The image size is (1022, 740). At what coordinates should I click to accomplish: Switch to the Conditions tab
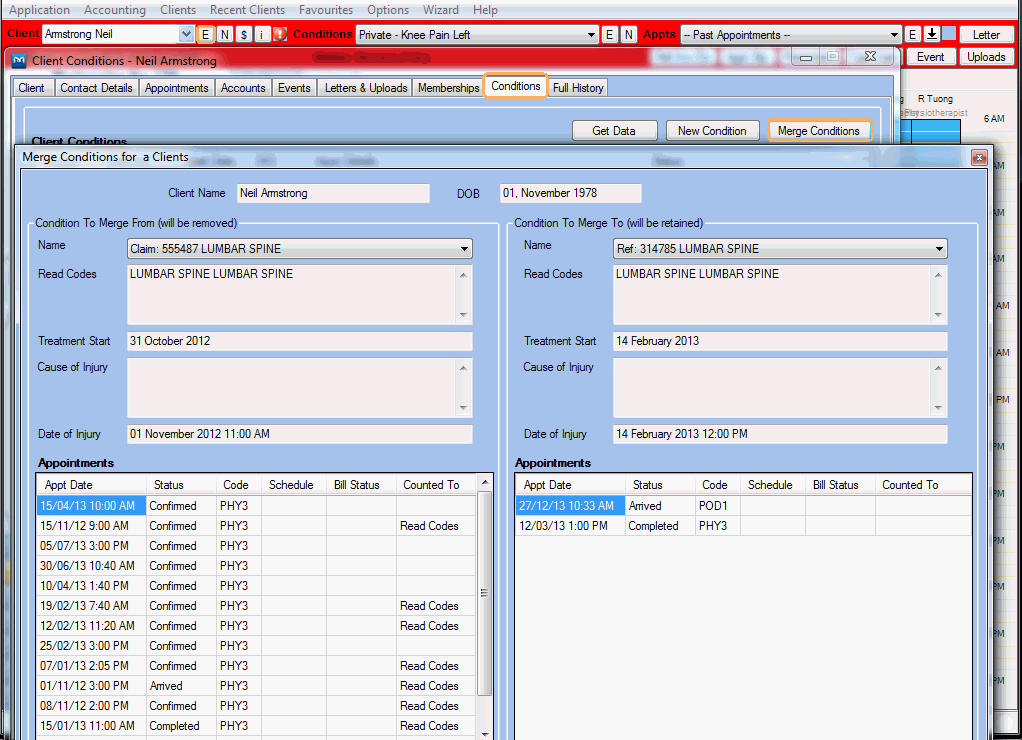click(516, 86)
